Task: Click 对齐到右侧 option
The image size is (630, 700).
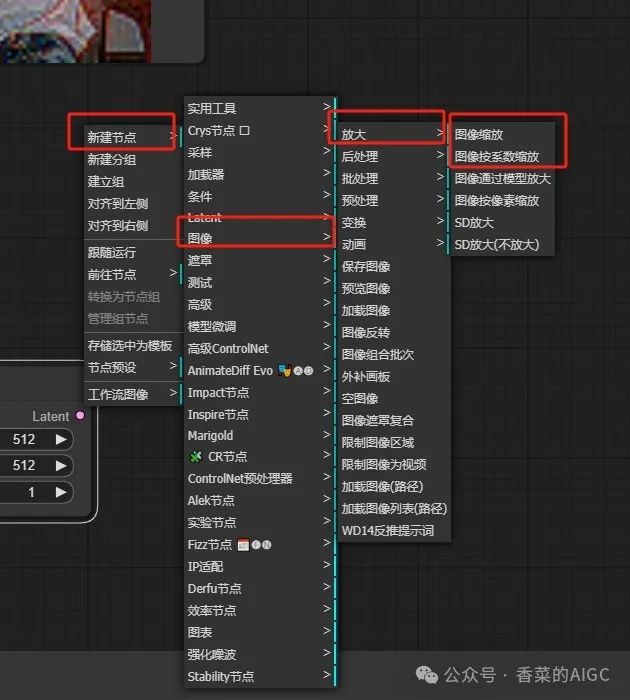Action: pos(133,225)
